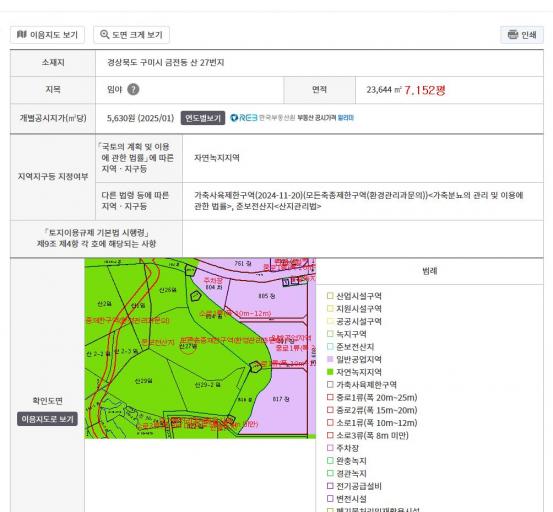Click parcel 산27임 on the map
This screenshot has width=553, height=512.
pyautogui.click(x=188, y=347)
